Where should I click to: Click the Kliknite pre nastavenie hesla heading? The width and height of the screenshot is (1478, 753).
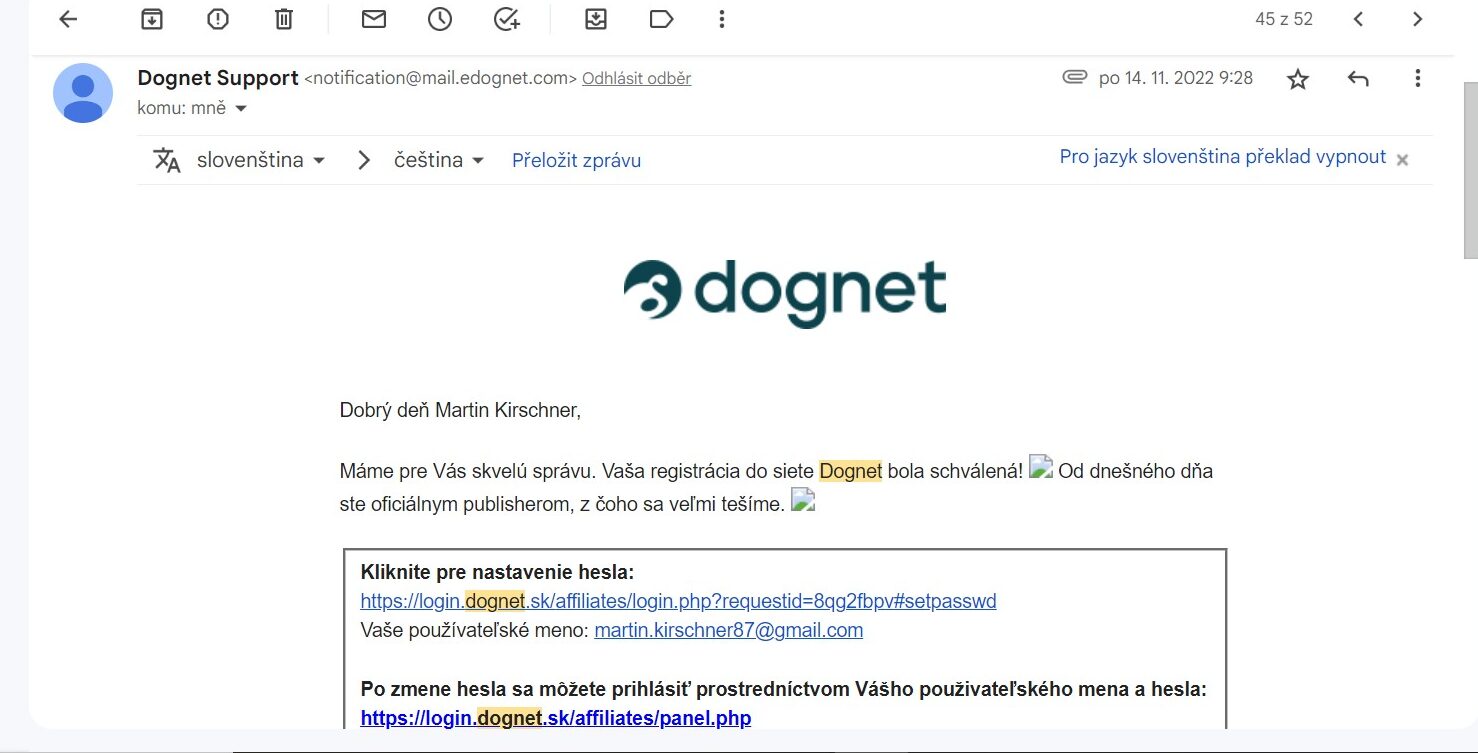click(497, 572)
